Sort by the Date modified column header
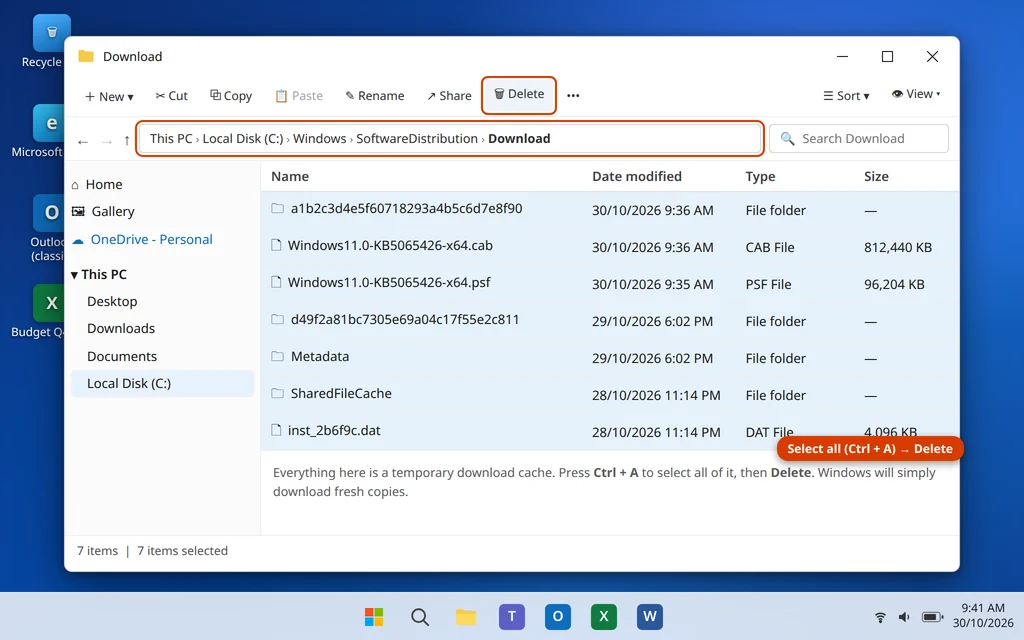This screenshot has height=640, width=1024. click(x=637, y=176)
